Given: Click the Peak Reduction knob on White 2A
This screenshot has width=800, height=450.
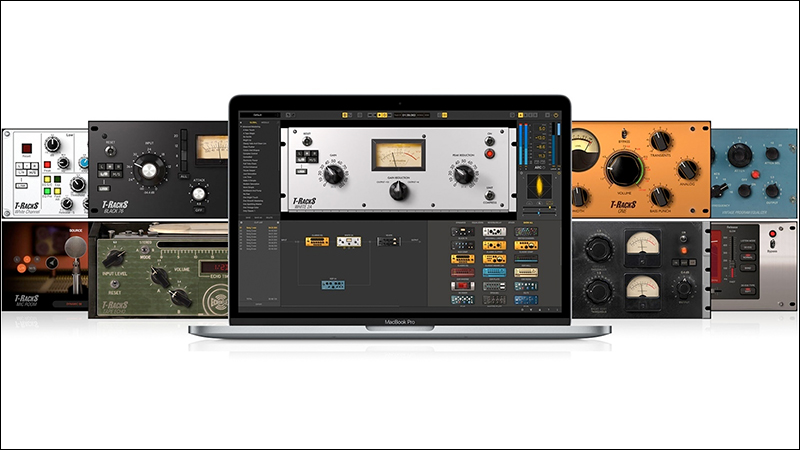Looking at the screenshot, I should pos(463,176).
